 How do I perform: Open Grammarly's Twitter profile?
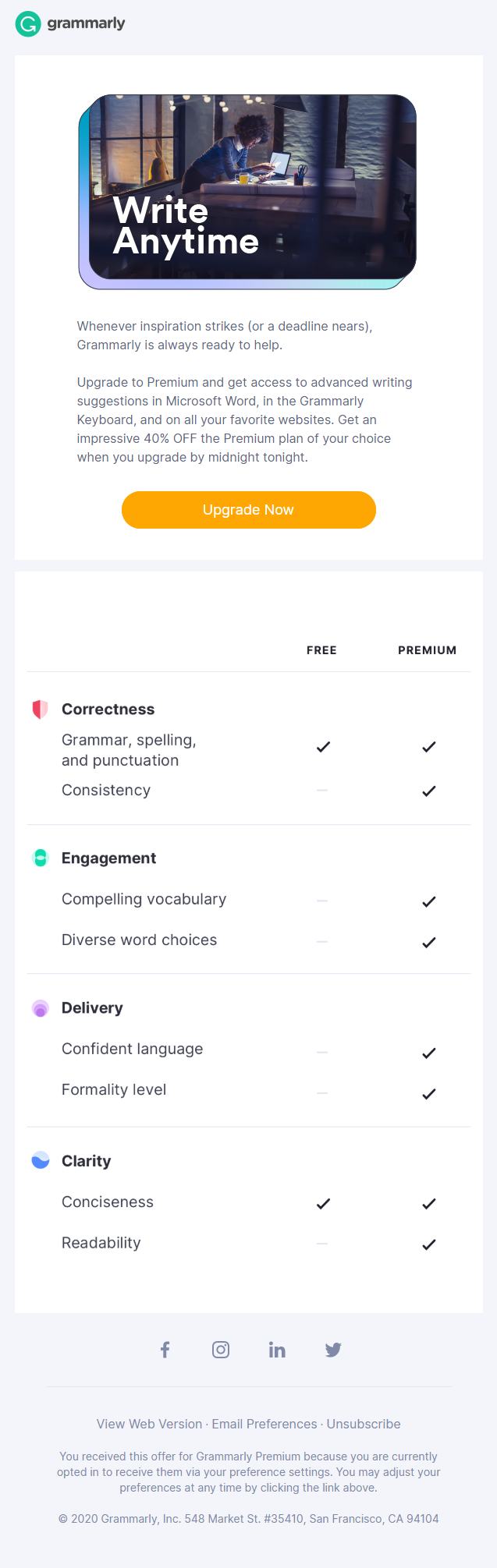333,1349
